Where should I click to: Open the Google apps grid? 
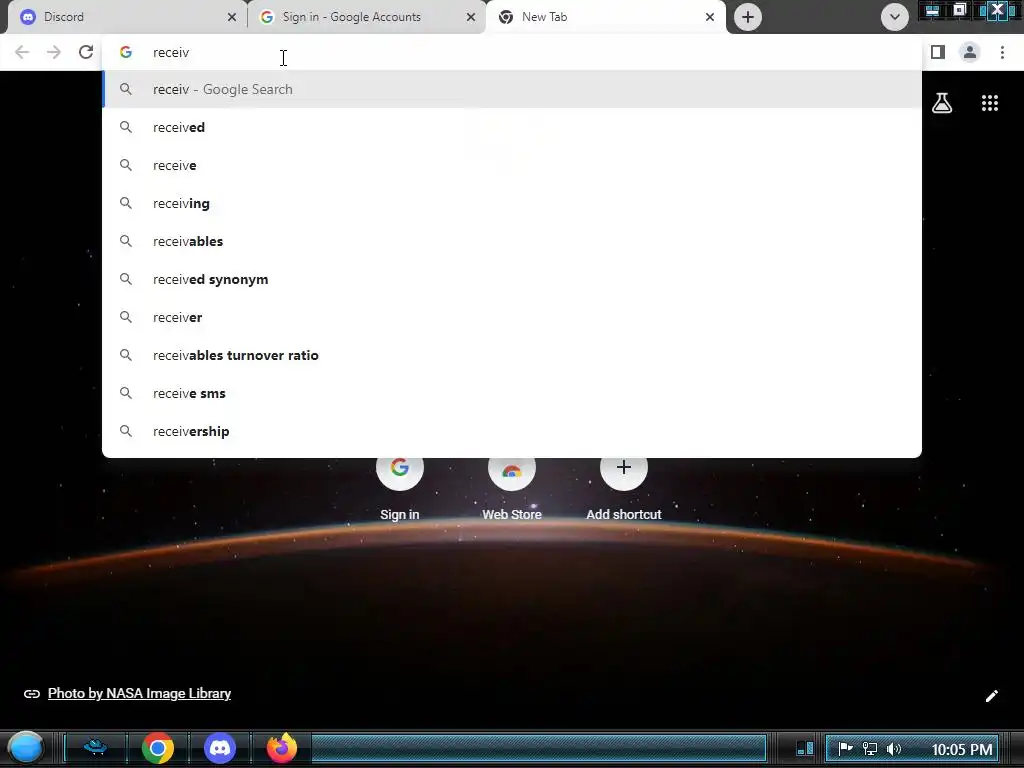tap(990, 103)
